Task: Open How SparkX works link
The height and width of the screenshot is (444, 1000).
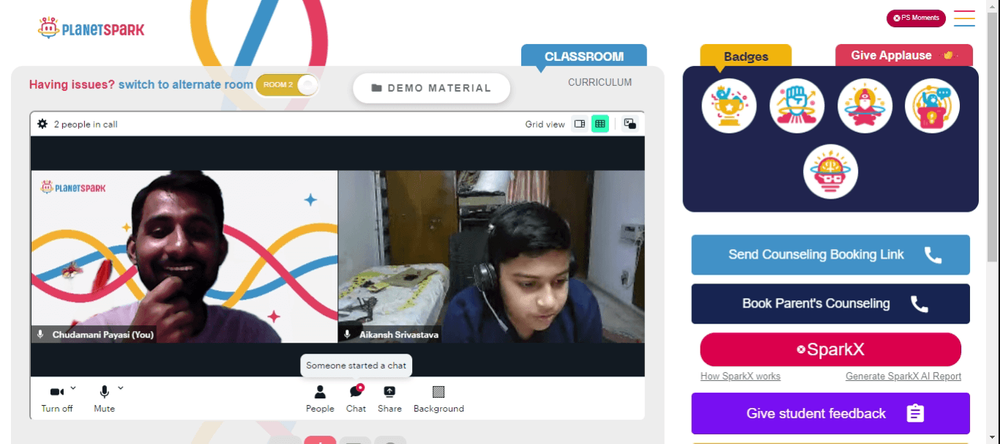Action: pyautogui.click(x=740, y=376)
